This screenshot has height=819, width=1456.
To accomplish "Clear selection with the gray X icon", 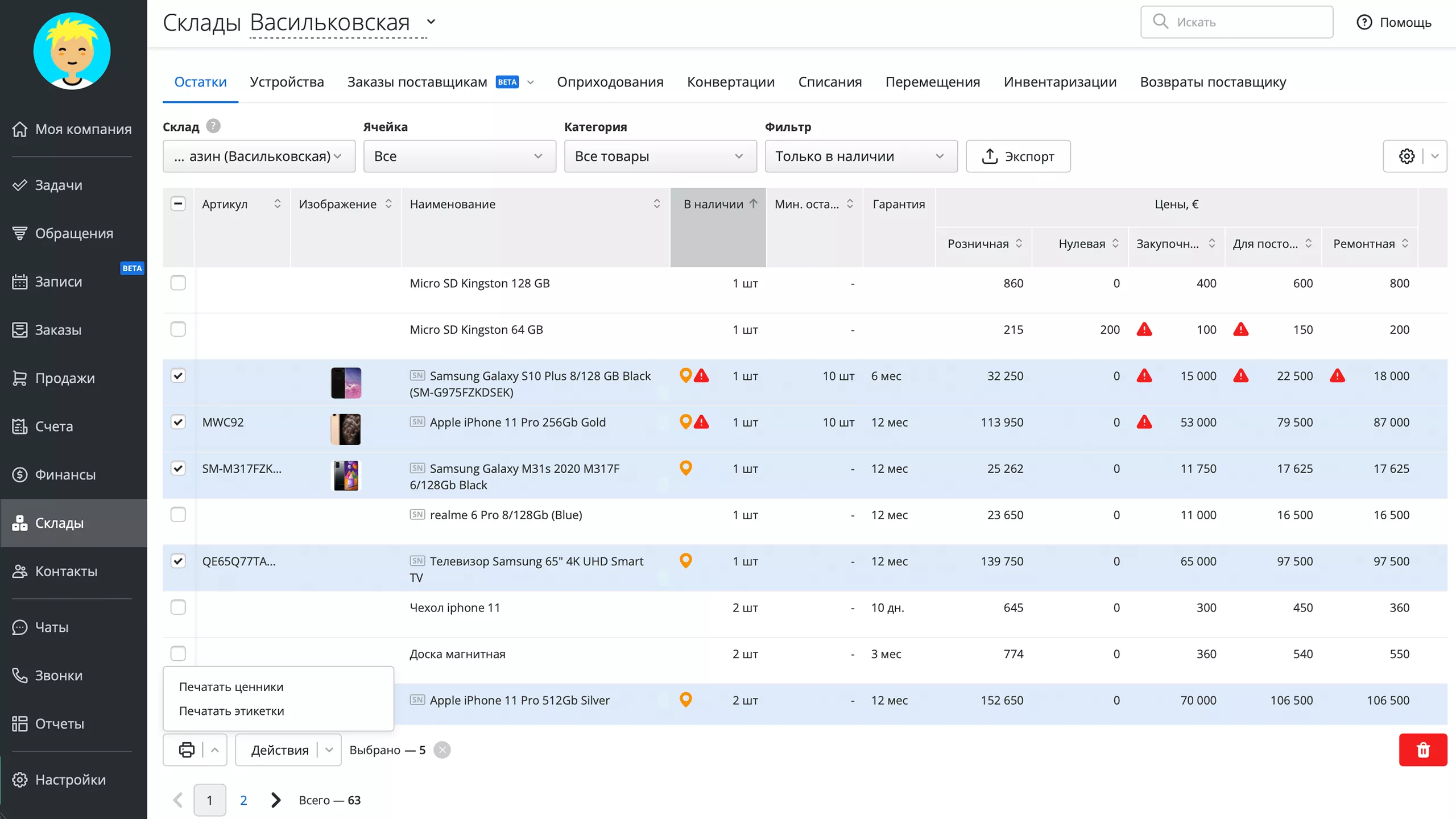I will tap(442, 750).
